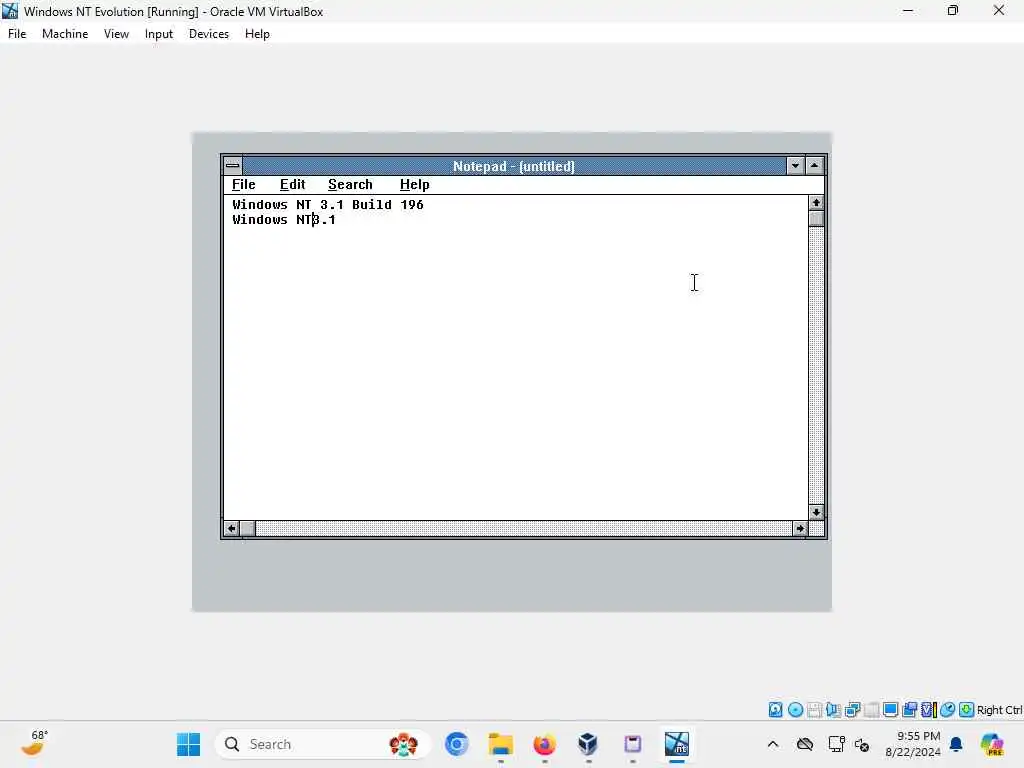Click the flower search highlight icon

403,744
